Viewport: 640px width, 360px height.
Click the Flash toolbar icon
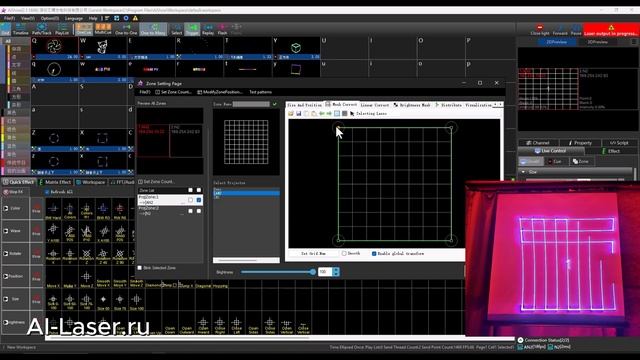[x=222, y=29]
